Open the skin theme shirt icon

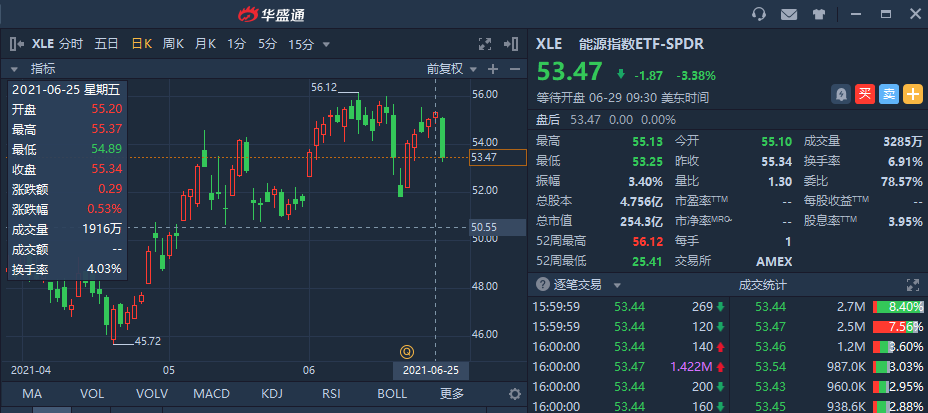819,14
